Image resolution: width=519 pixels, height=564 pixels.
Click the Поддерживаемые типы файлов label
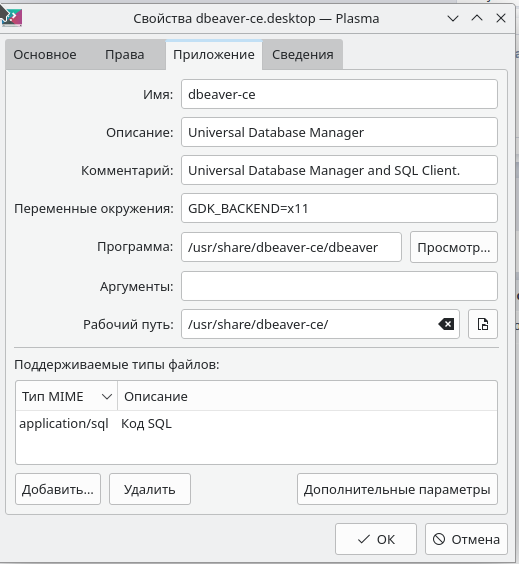117,365
